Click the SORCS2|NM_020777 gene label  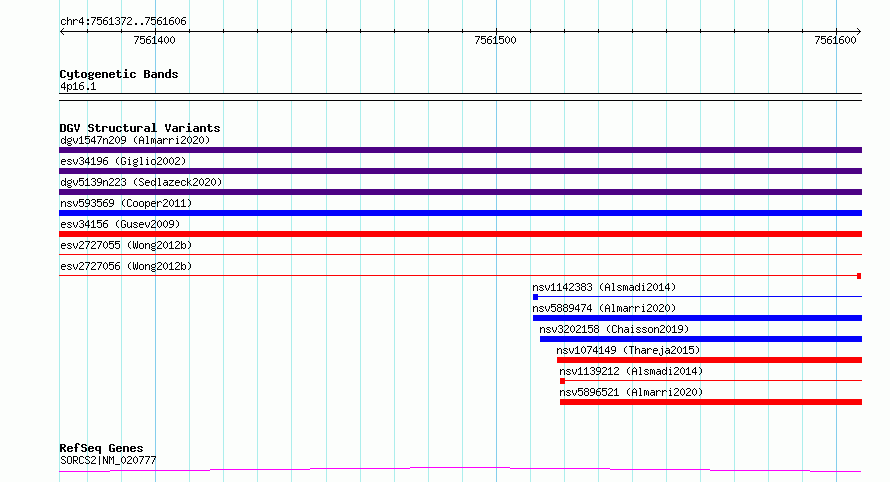[x=108, y=460]
